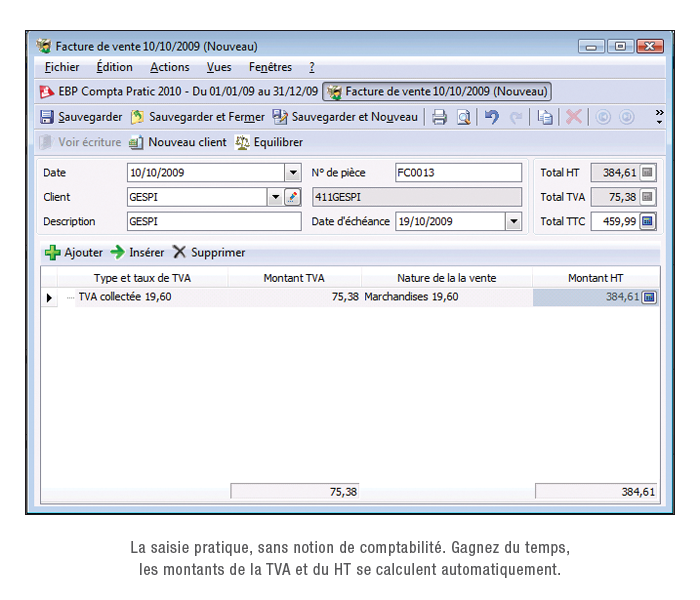Click the Description input field
The height and width of the screenshot is (600, 700).
pyautogui.click(x=213, y=221)
